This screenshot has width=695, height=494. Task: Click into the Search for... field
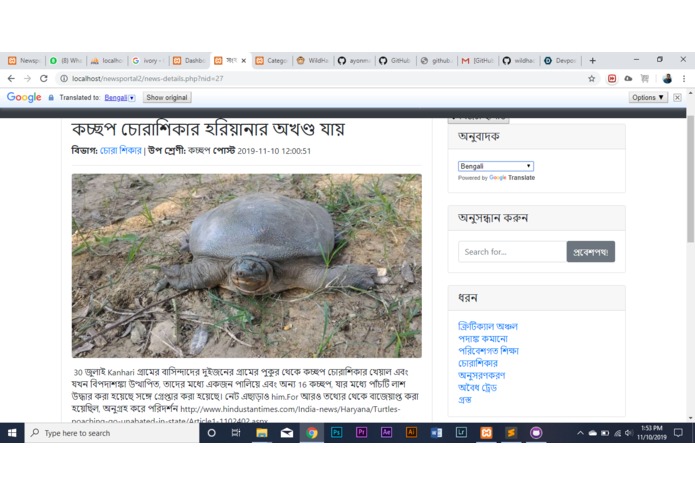tap(512, 252)
